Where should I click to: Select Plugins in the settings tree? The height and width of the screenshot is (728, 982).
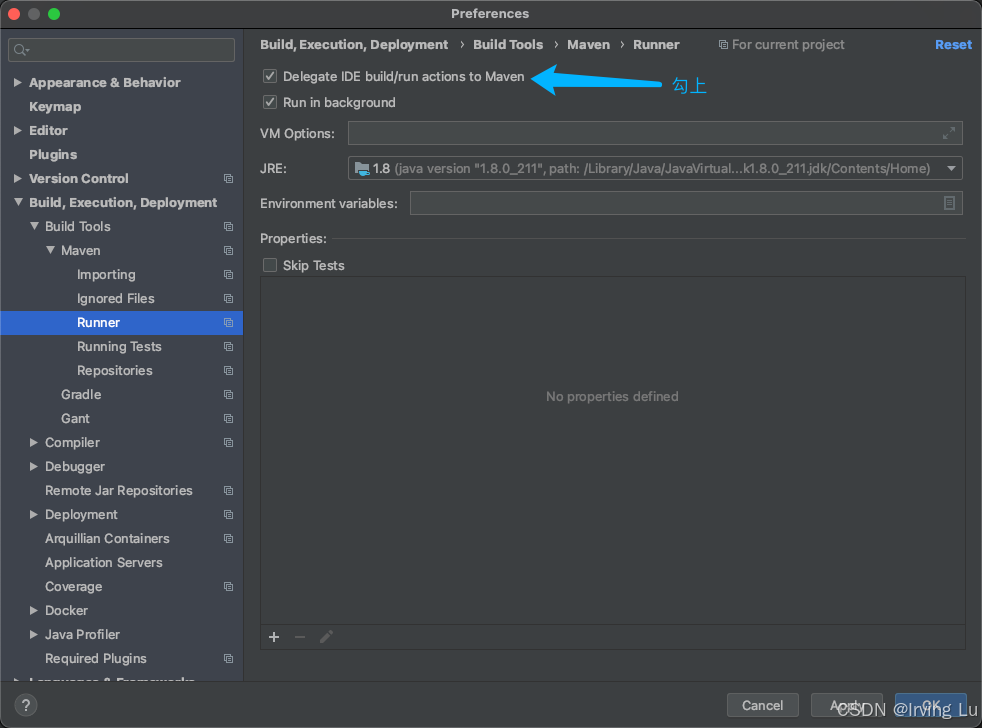(x=53, y=154)
